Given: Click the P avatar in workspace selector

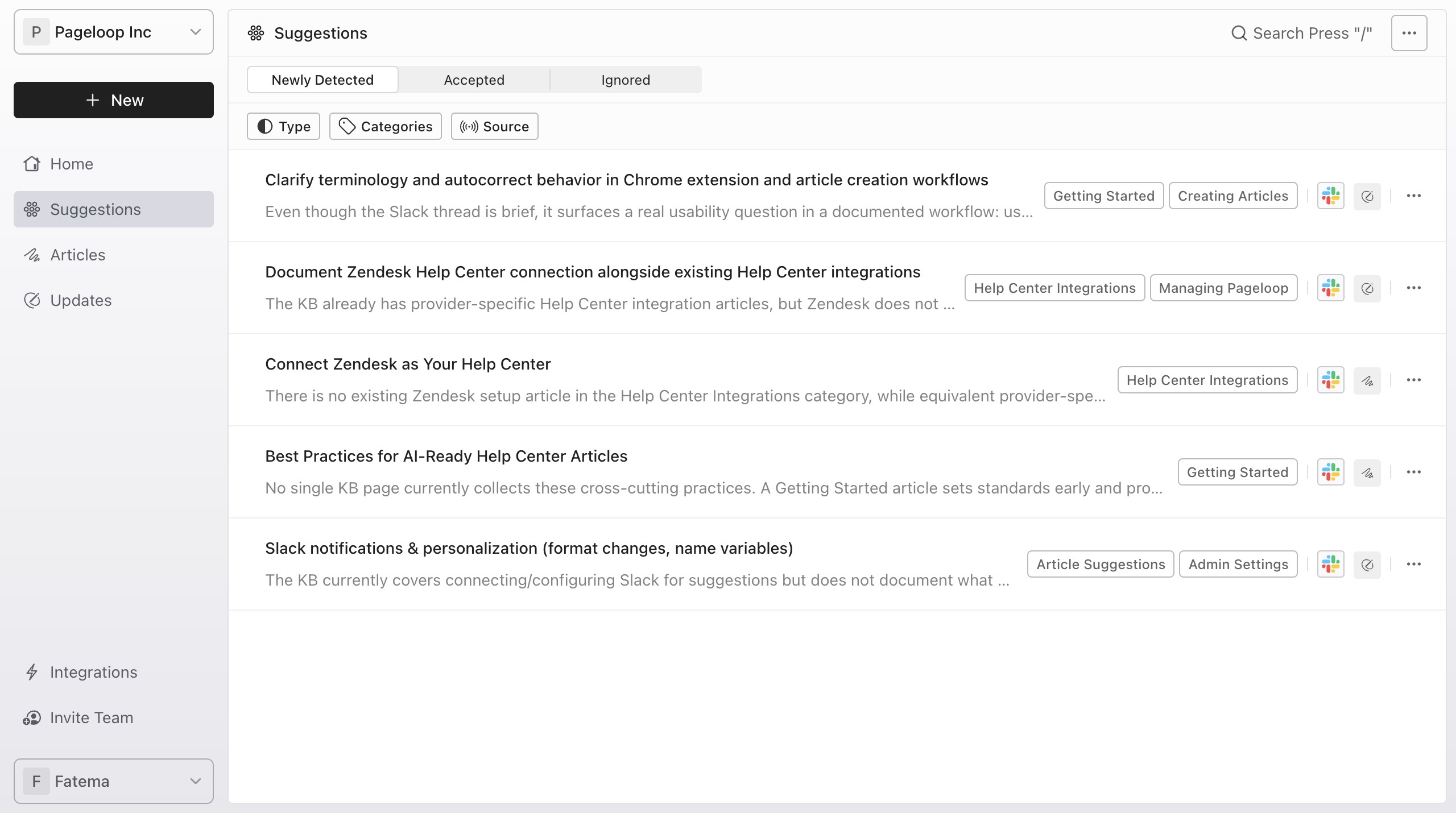Looking at the screenshot, I should point(36,32).
